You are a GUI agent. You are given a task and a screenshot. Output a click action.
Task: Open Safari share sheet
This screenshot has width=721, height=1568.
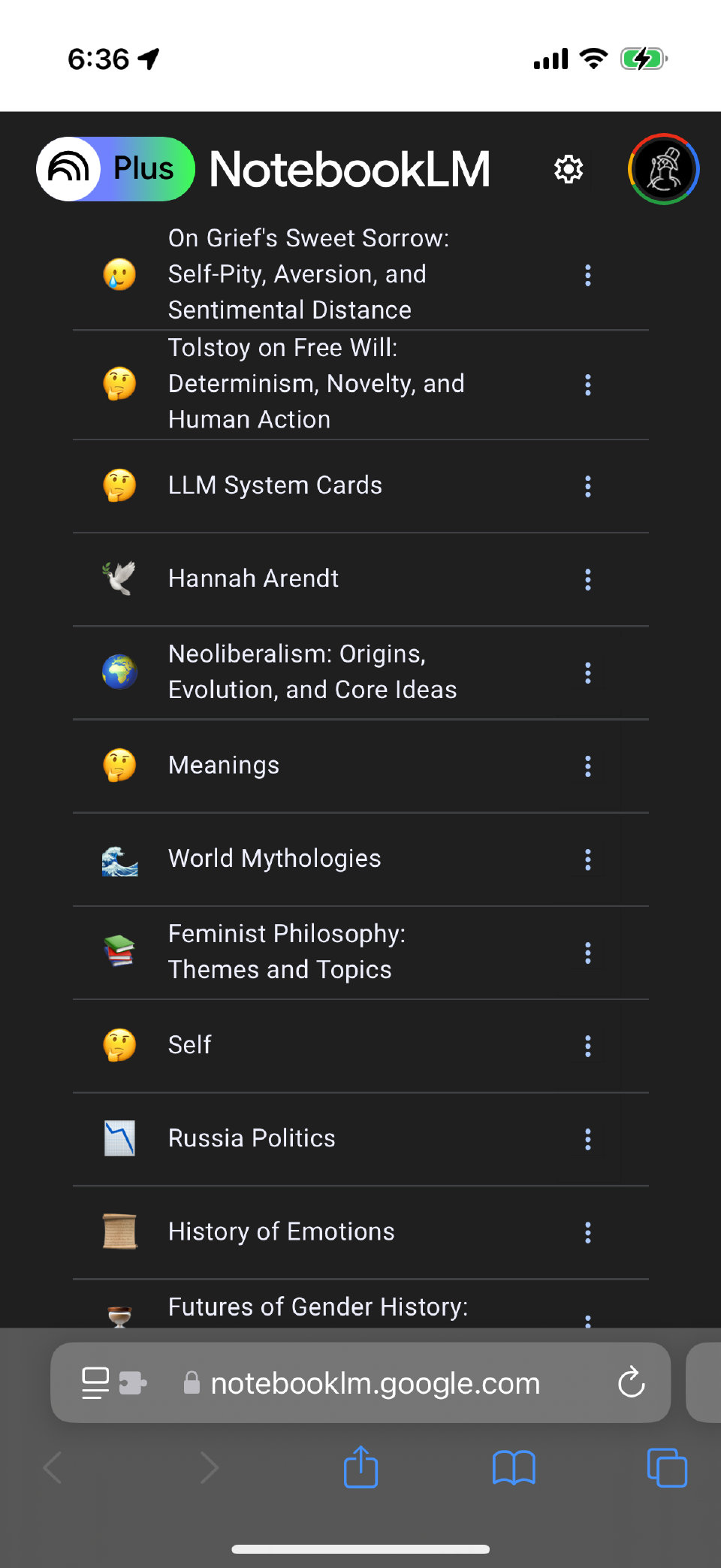click(x=360, y=1467)
